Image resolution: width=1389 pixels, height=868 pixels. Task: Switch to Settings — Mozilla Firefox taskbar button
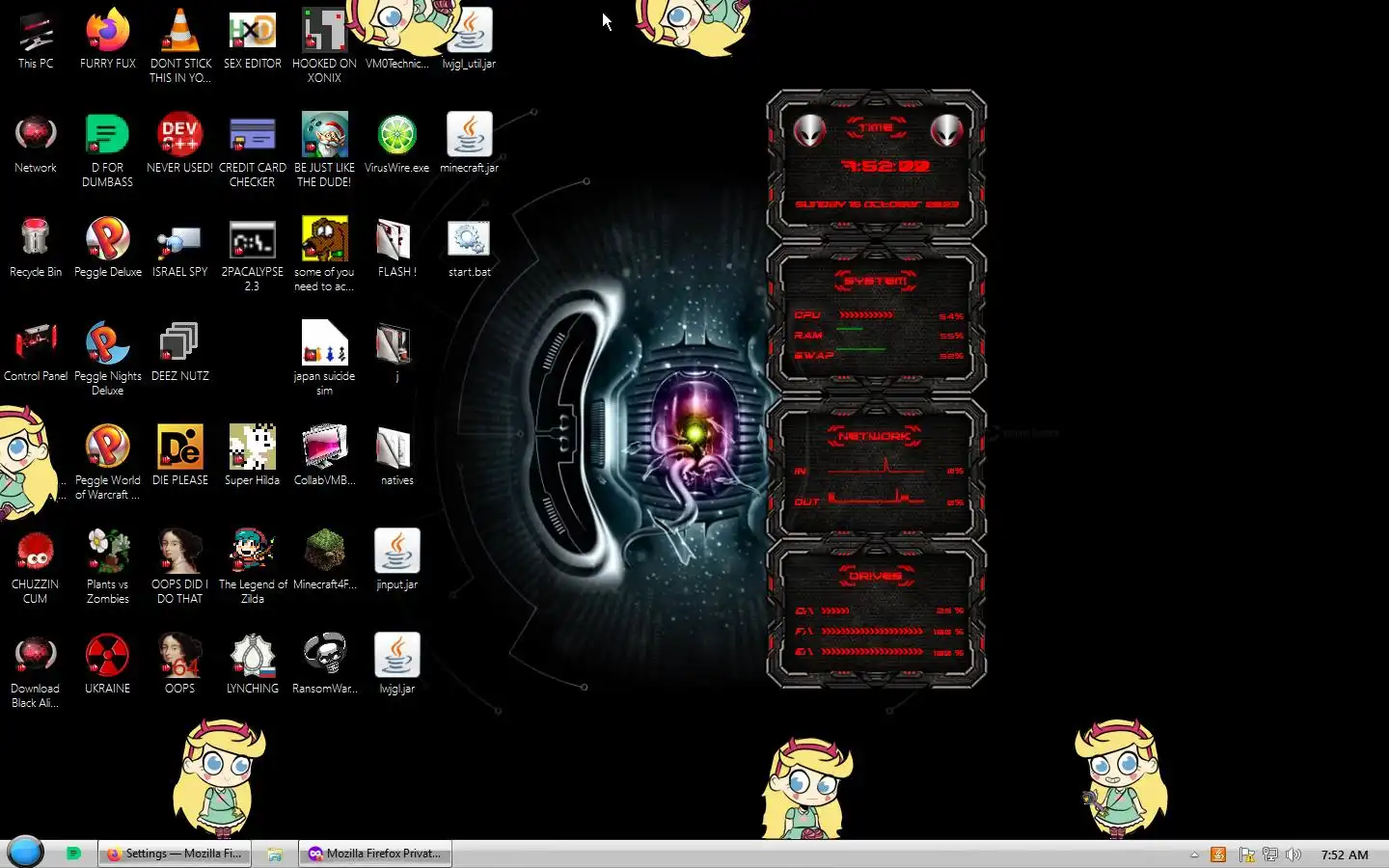175,854
